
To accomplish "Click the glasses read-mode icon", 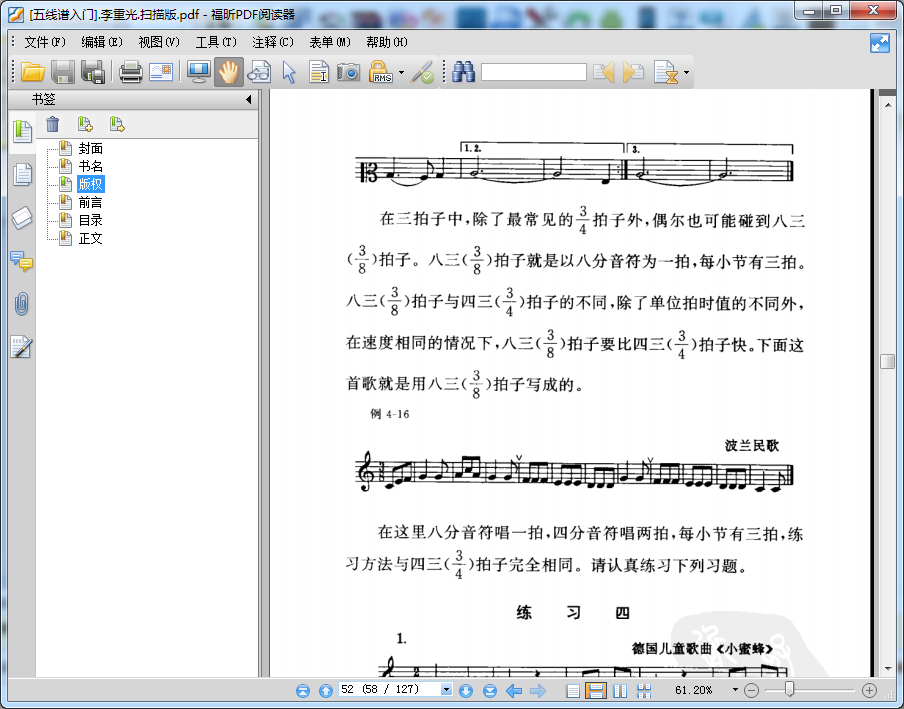I will pyautogui.click(x=259, y=72).
